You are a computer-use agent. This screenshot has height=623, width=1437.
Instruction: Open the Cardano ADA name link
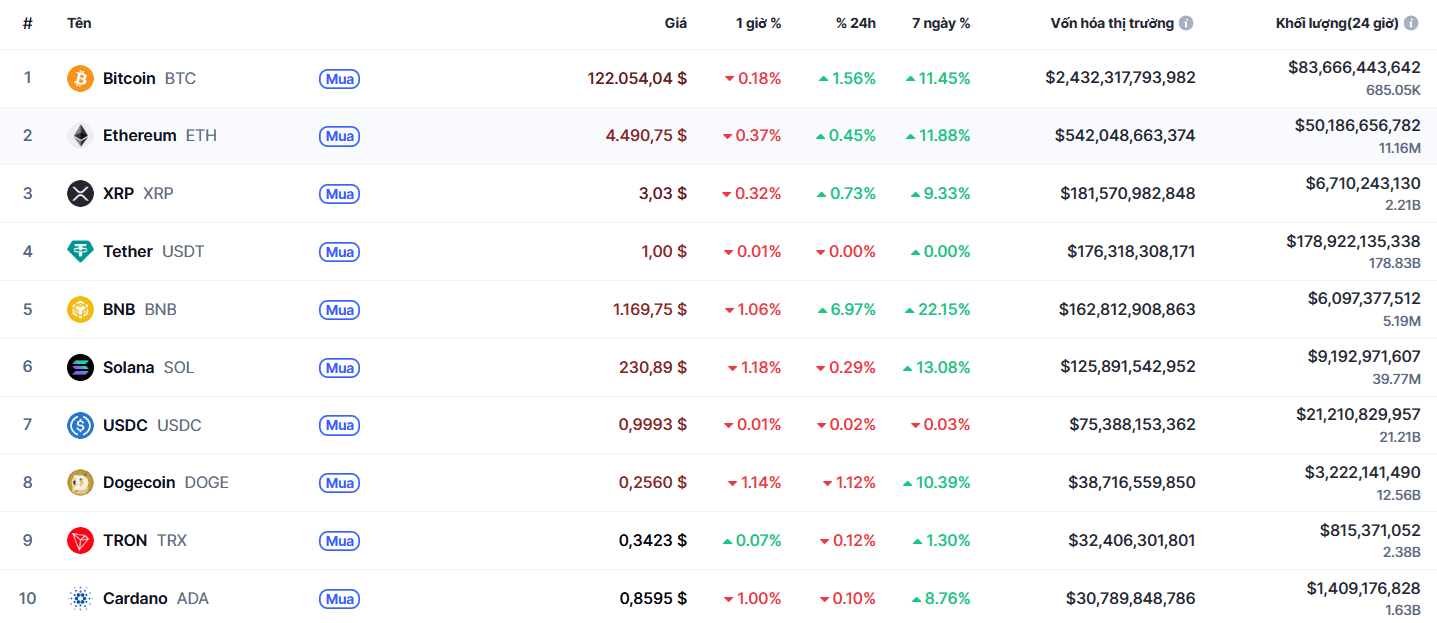tap(156, 599)
